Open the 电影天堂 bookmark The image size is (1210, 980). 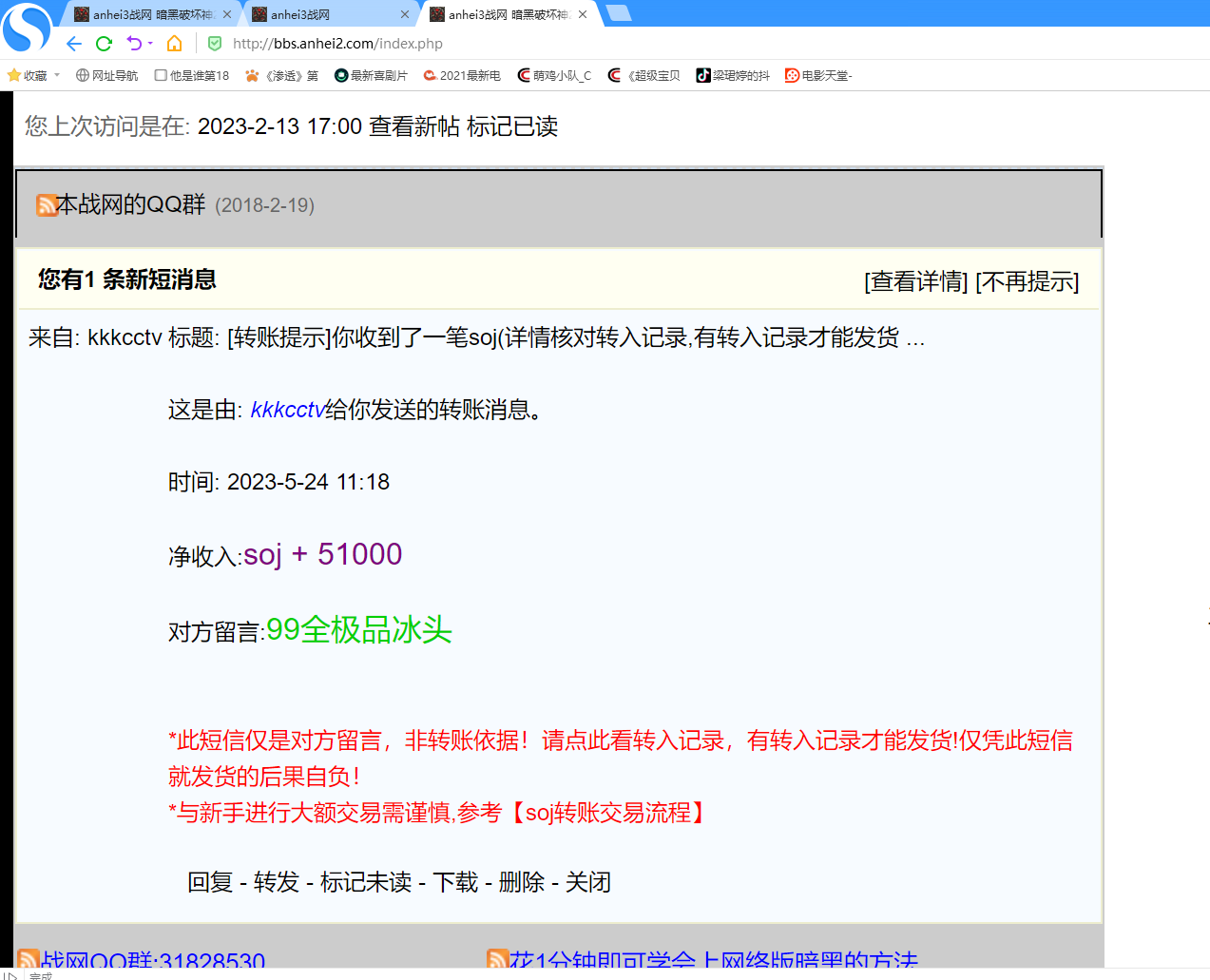click(x=818, y=76)
